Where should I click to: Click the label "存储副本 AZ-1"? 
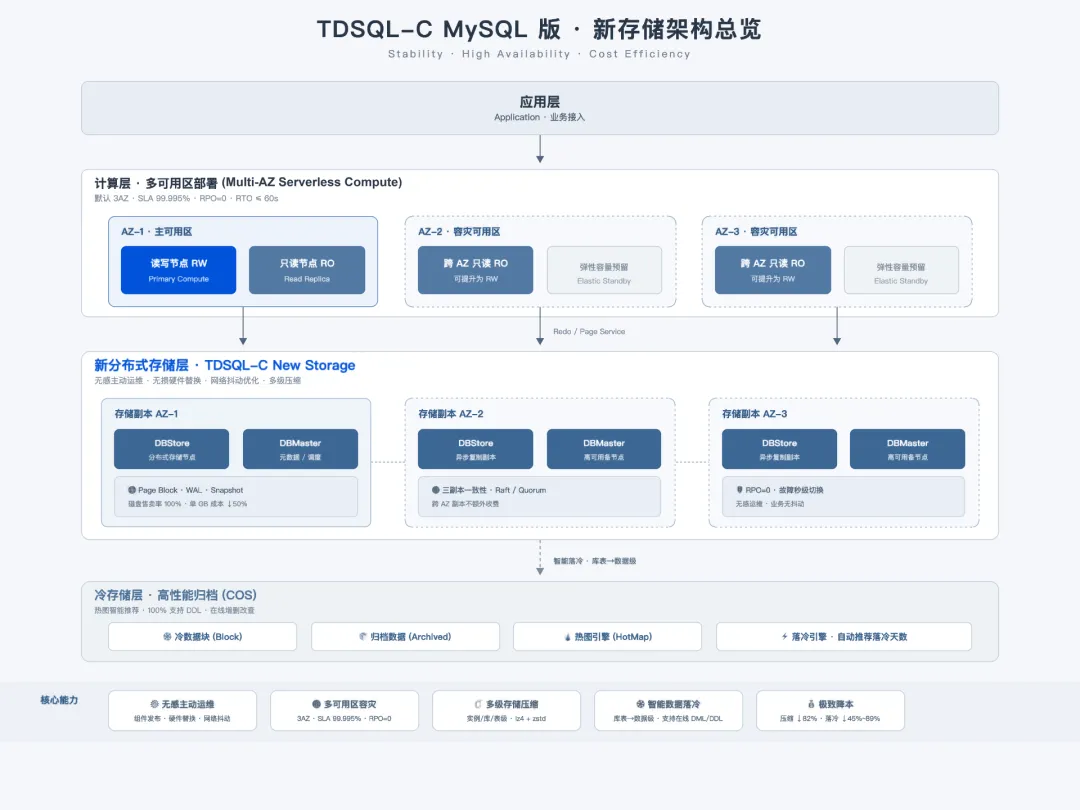[146, 413]
